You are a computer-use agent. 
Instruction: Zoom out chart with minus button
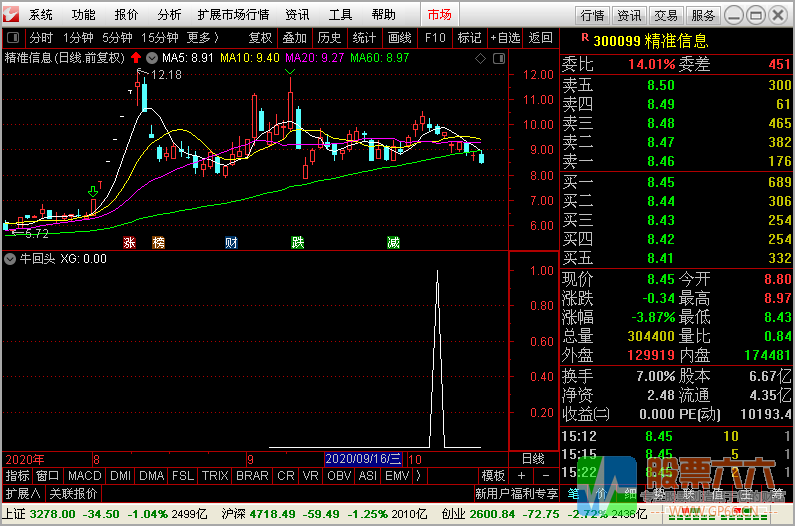pos(546,476)
